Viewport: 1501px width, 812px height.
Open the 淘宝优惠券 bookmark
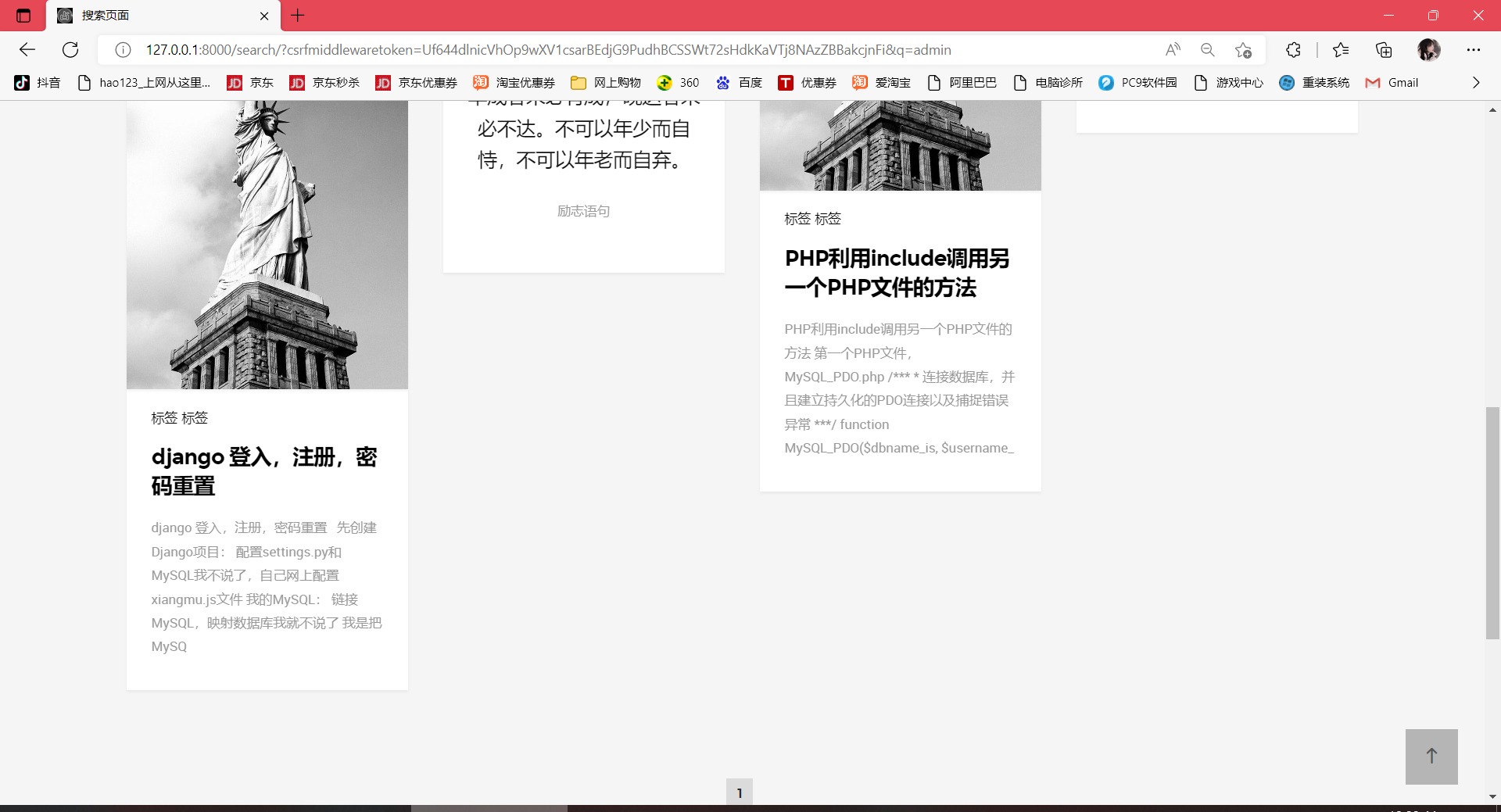click(514, 83)
